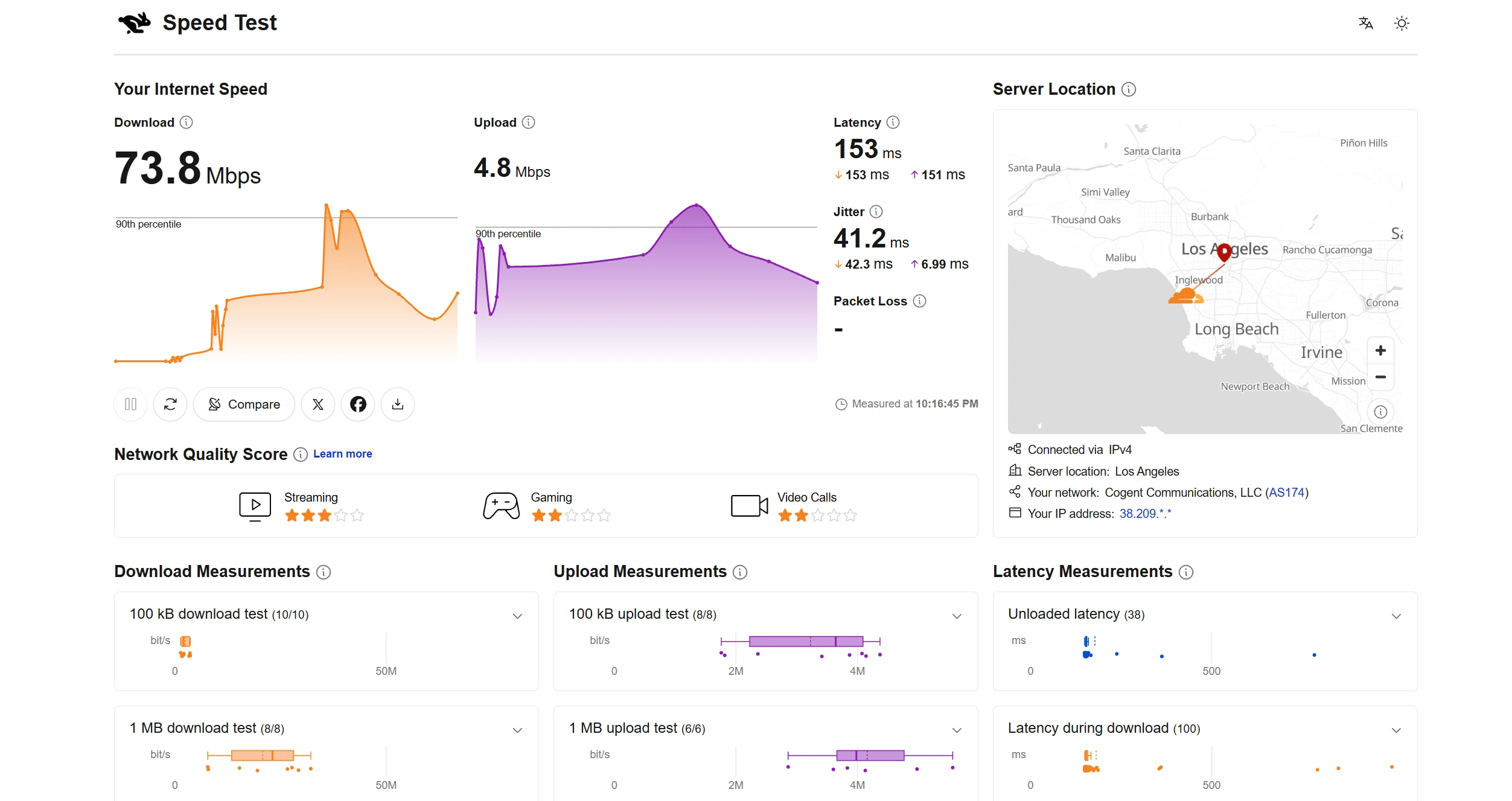The width and height of the screenshot is (1512, 801).
Task: Expand the Unloaded latency panel
Action: point(1396,616)
